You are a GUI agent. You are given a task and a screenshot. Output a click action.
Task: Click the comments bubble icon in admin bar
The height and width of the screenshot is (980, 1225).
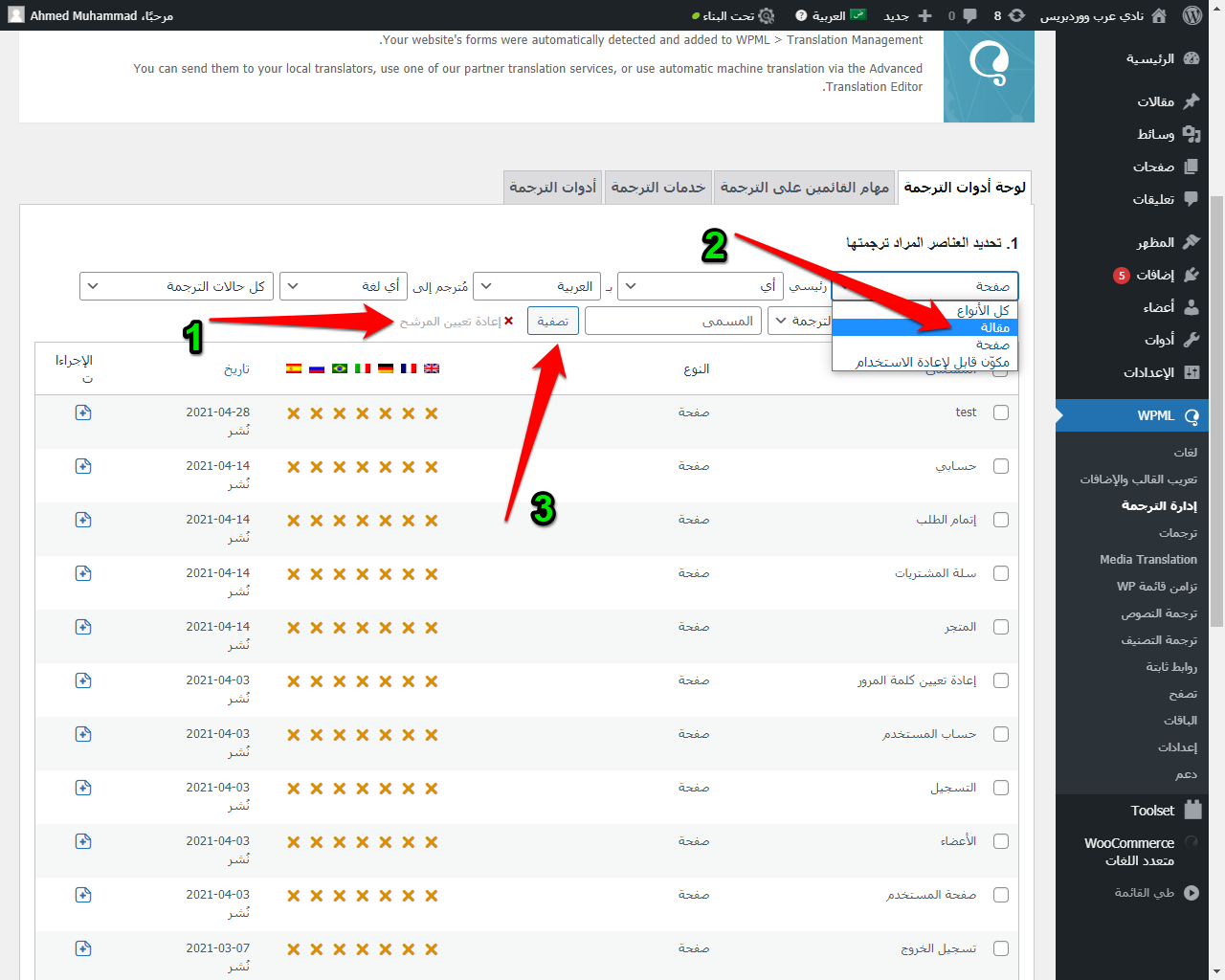point(969,15)
